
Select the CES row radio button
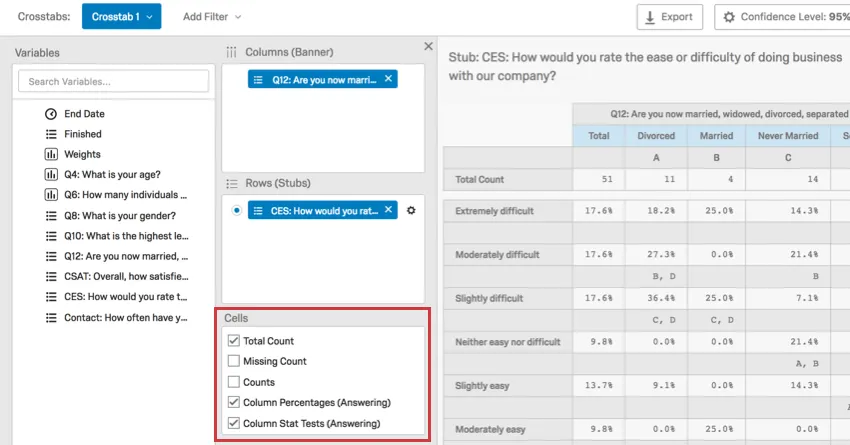pos(235,210)
